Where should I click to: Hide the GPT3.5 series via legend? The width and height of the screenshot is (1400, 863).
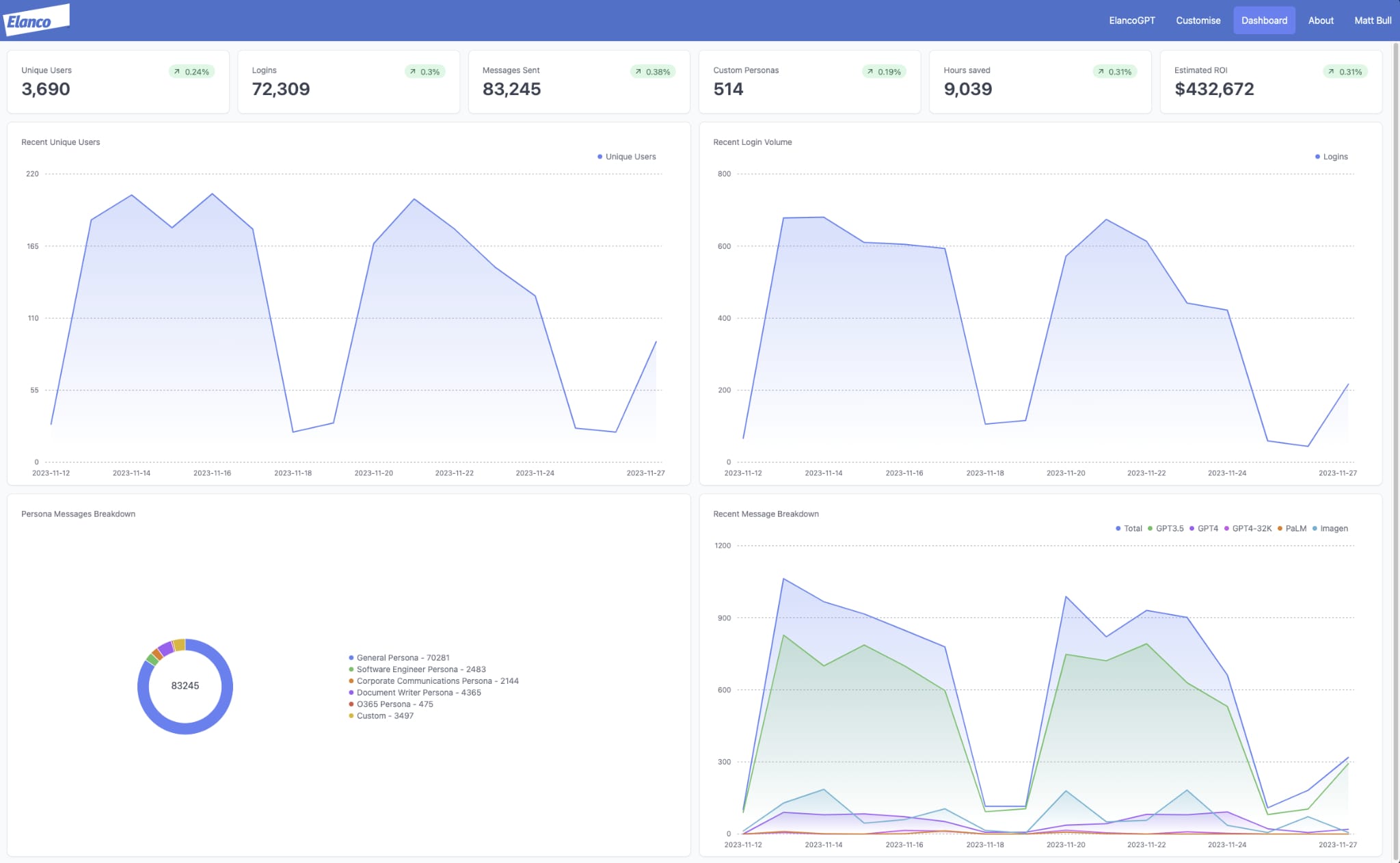point(1166,529)
